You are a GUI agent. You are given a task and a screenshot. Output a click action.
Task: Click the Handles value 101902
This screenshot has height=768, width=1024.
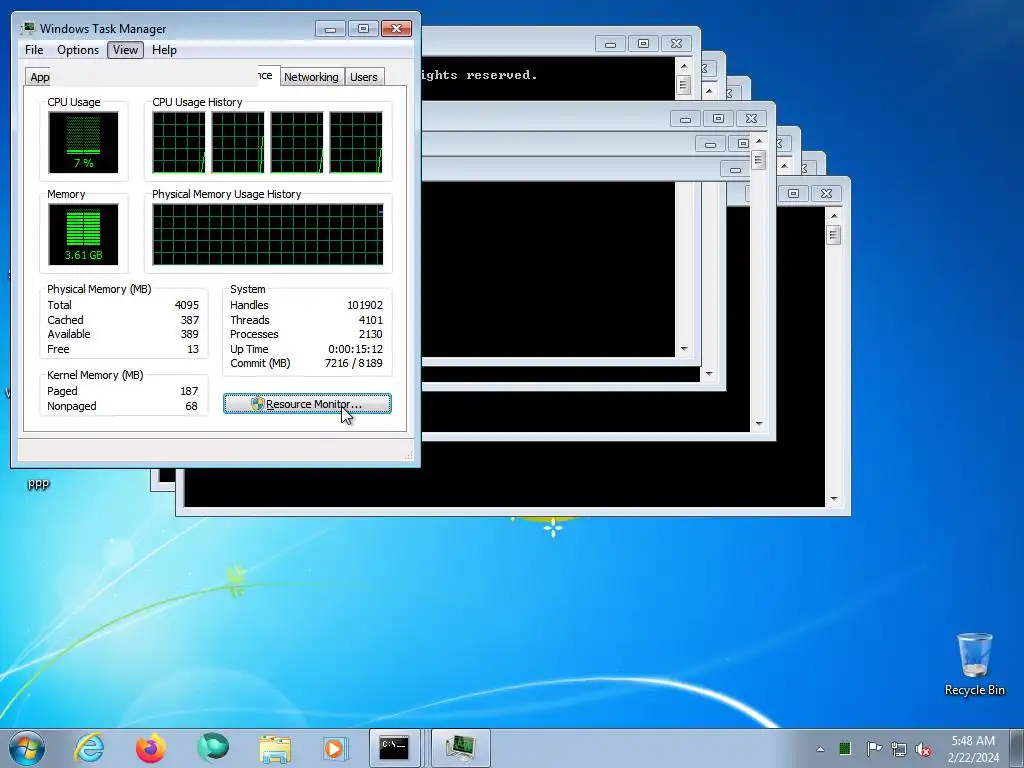(x=365, y=305)
